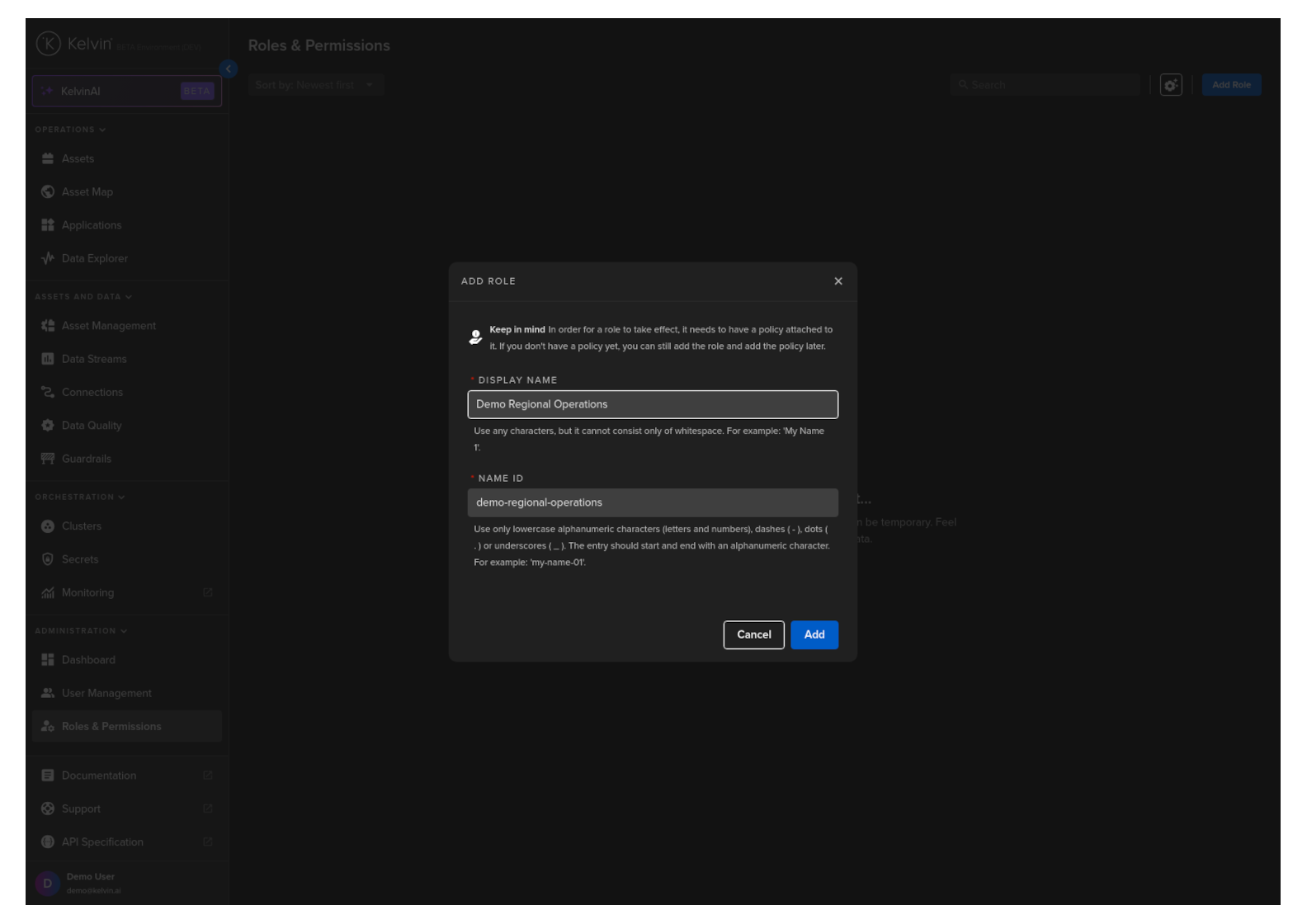Go to Data Streams page

point(94,359)
